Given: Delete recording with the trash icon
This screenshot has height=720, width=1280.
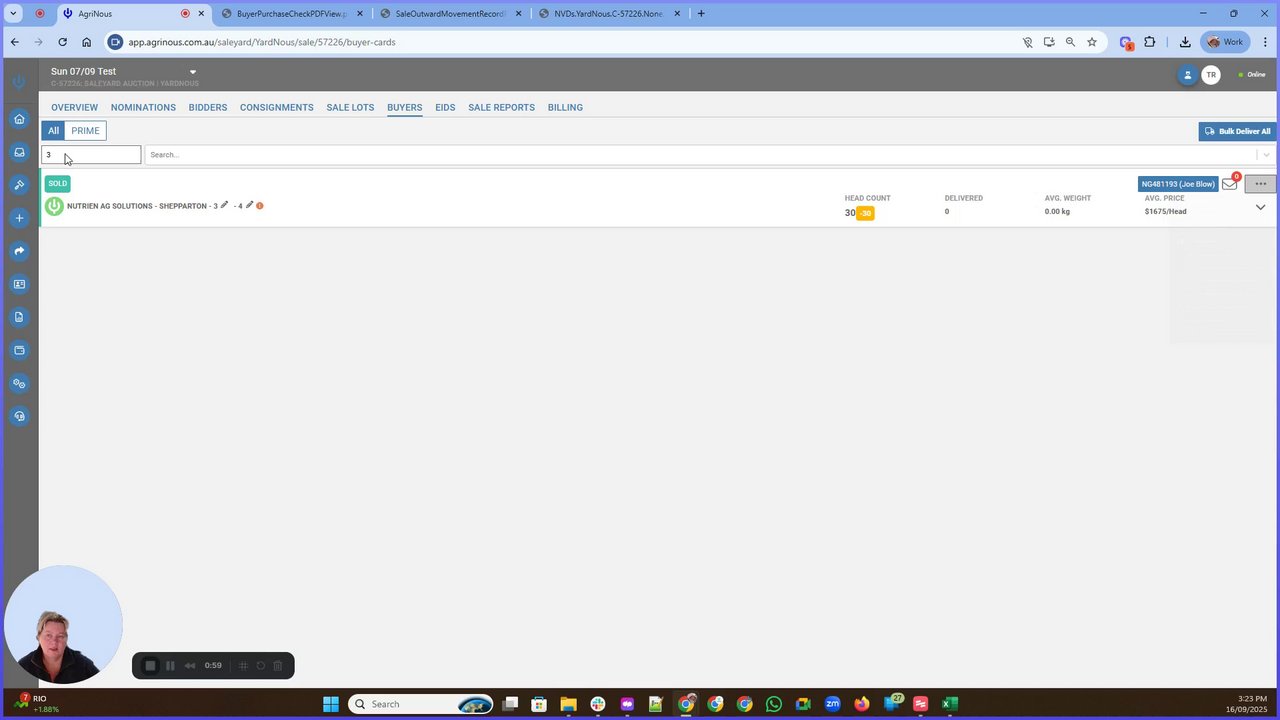Looking at the screenshot, I should pyautogui.click(x=278, y=666).
